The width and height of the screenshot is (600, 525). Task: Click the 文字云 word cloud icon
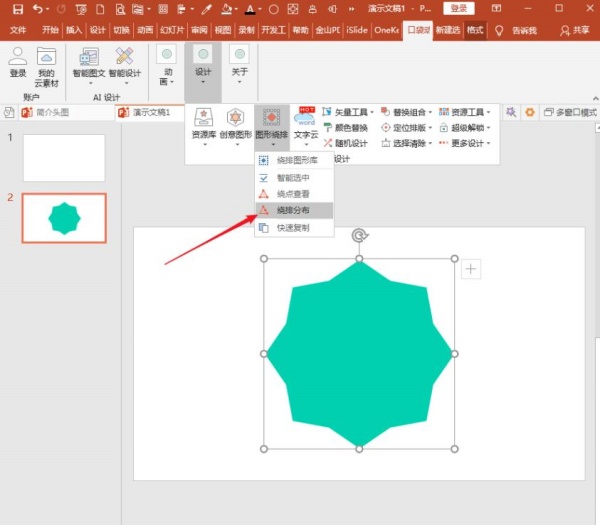tap(305, 122)
